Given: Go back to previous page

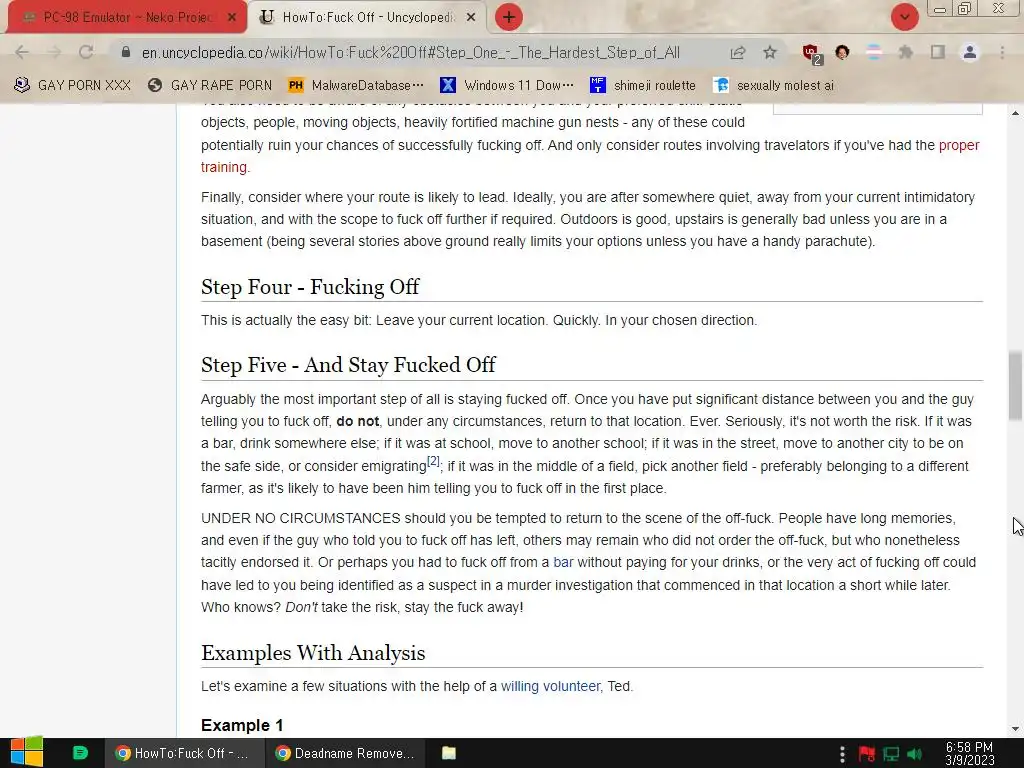Looking at the screenshot, I should pyautogui.click(x=22, y=52).
